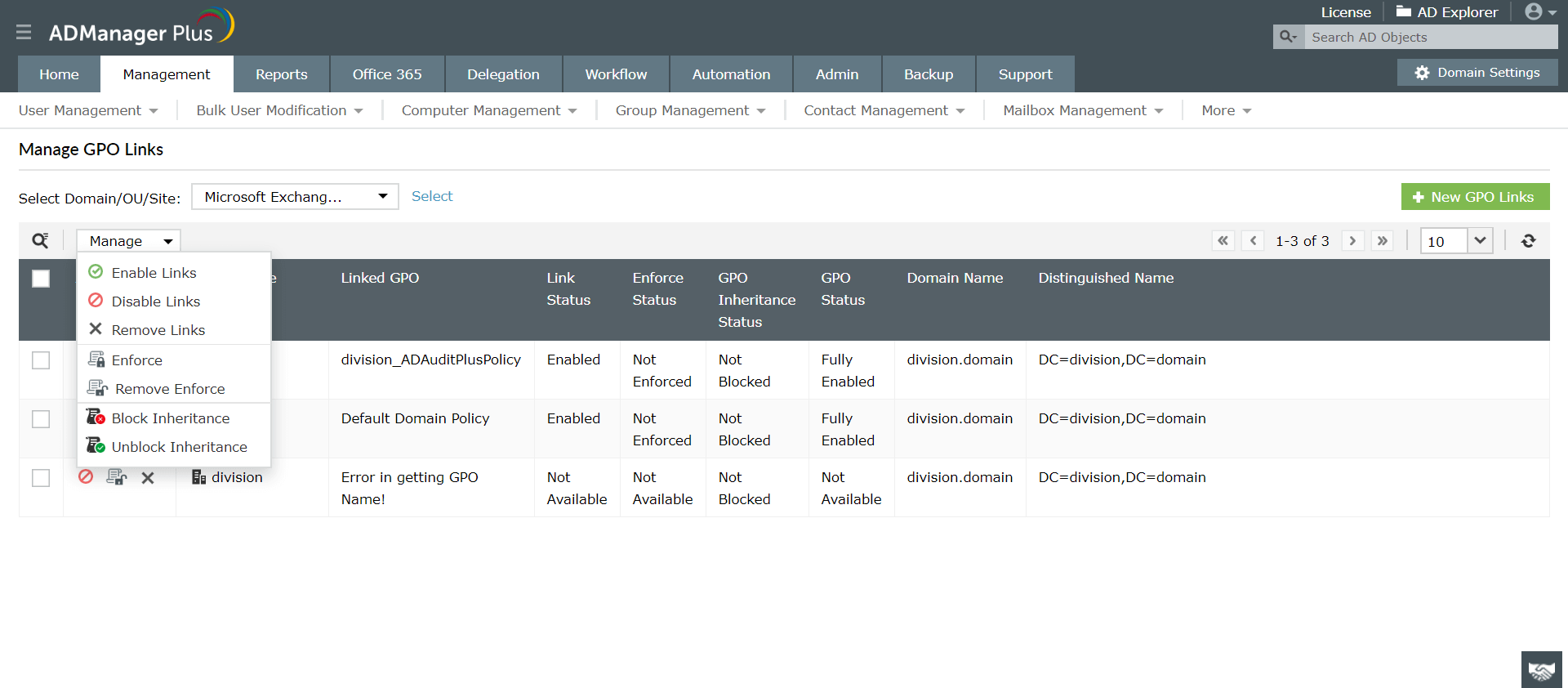Focus the Search AD Objects field

(x=1429, y=38)
